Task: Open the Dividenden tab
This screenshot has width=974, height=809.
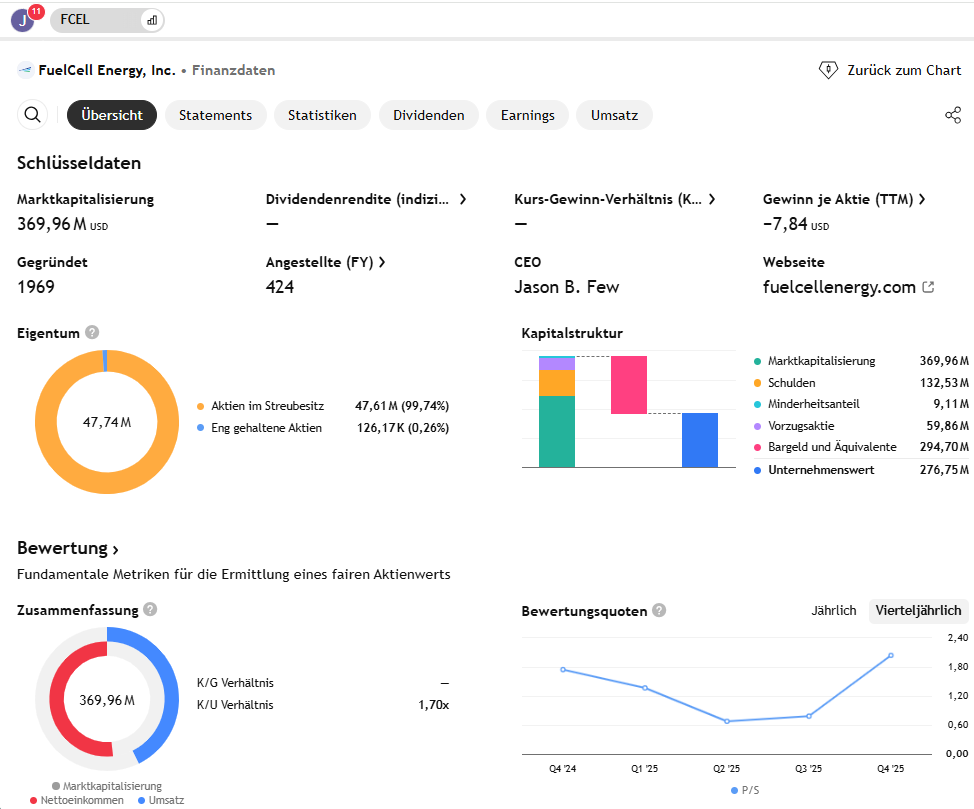Action: tap(428, 115)
